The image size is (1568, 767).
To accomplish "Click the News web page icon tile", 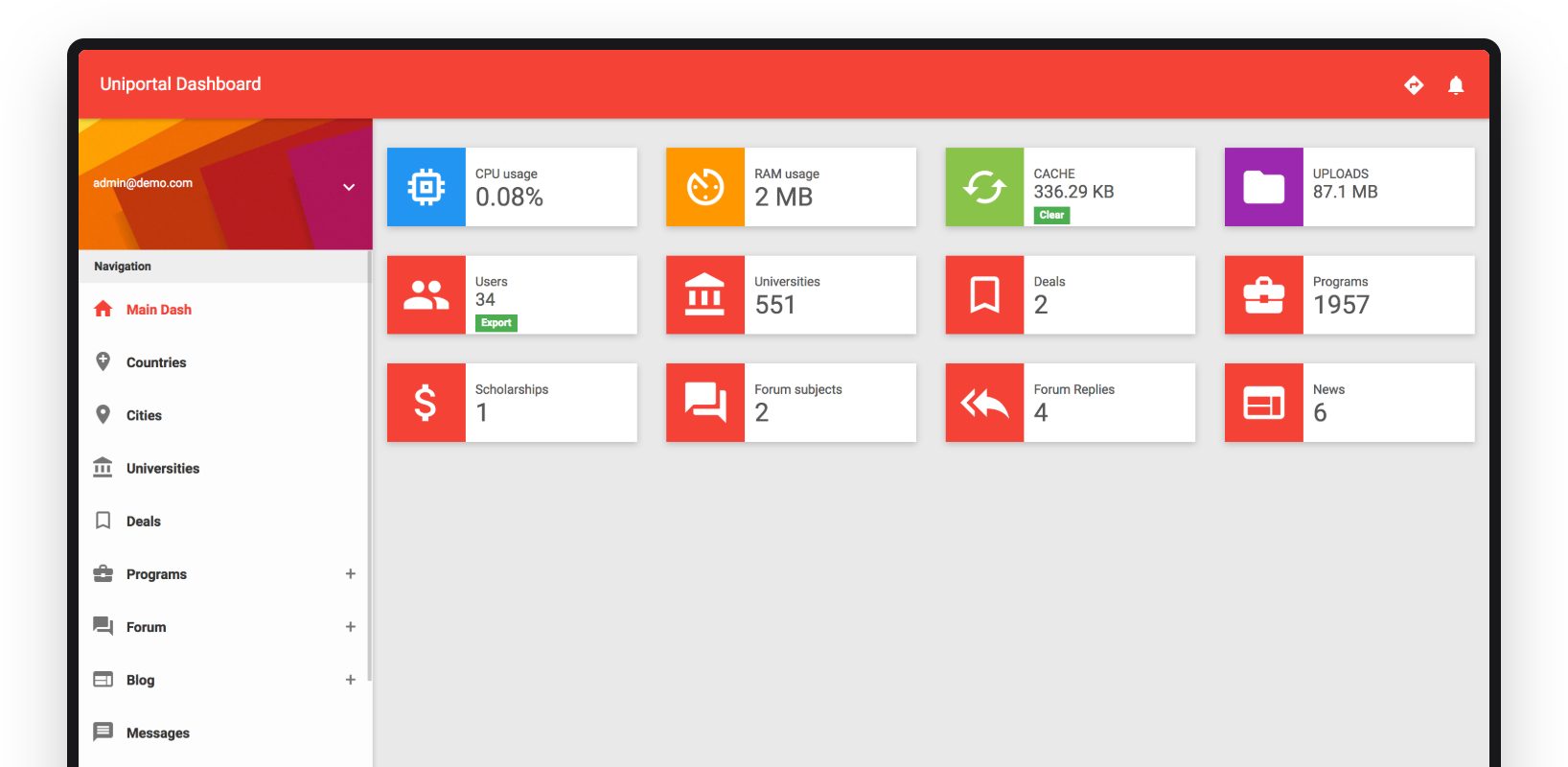I will (x=1264, y=403).
